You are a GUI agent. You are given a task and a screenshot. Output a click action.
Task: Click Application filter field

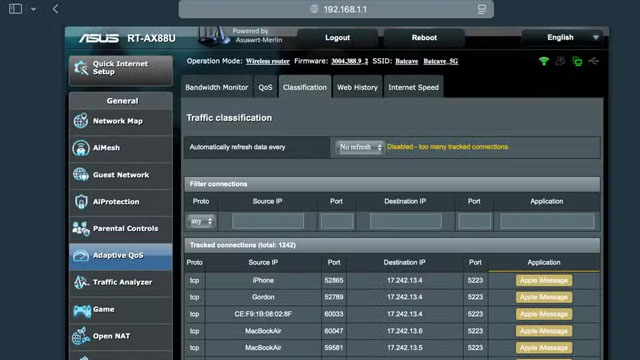click(x=547, y=221)
